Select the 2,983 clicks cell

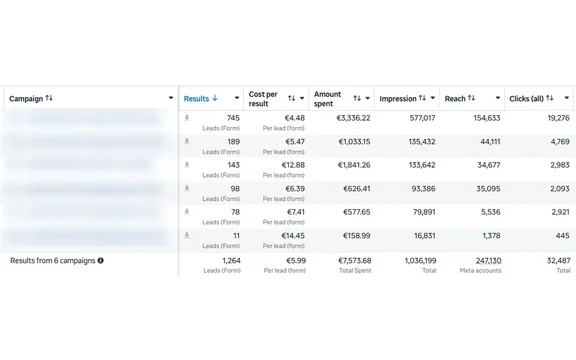click(x=560, y=165)
